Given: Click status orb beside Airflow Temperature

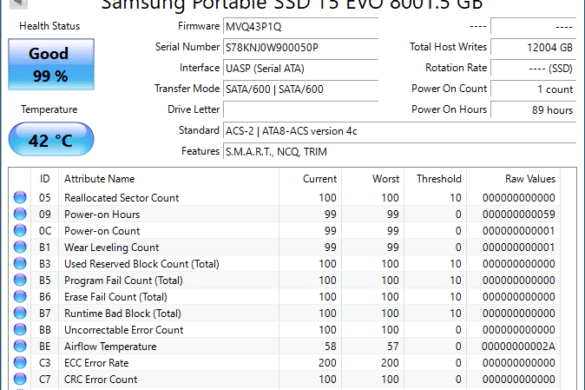Looking at the screenshot, I should coord(20,346).
